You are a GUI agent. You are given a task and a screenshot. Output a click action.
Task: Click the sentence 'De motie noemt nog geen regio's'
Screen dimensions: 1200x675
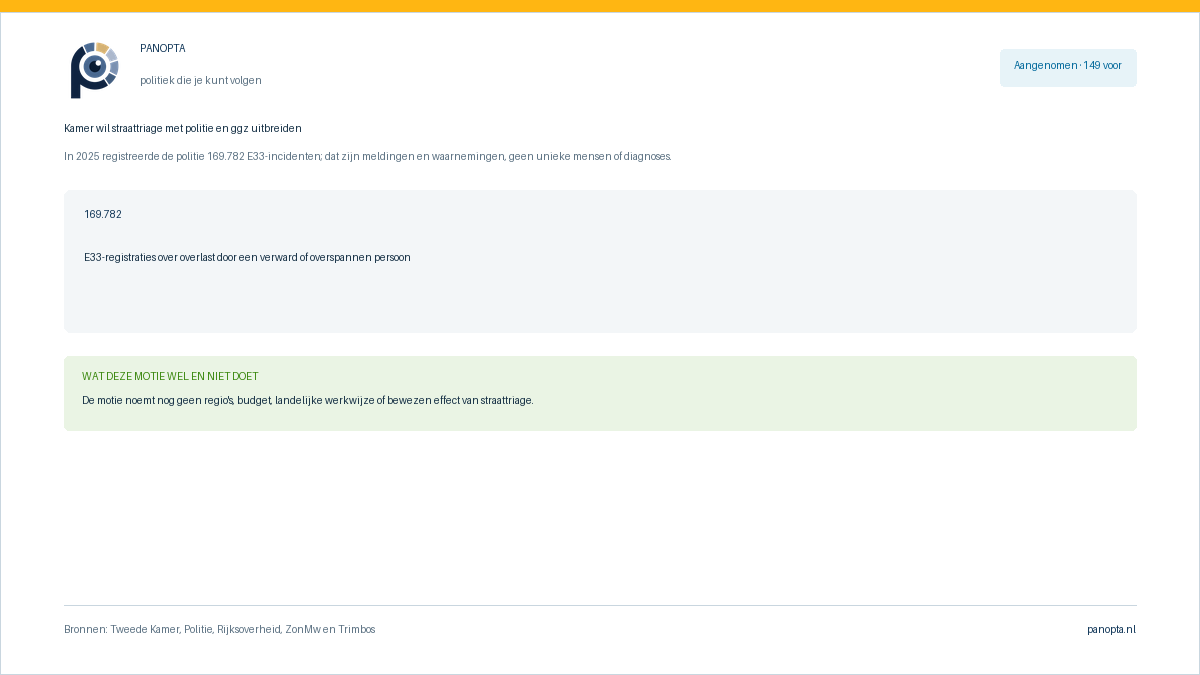pos(308,401)
